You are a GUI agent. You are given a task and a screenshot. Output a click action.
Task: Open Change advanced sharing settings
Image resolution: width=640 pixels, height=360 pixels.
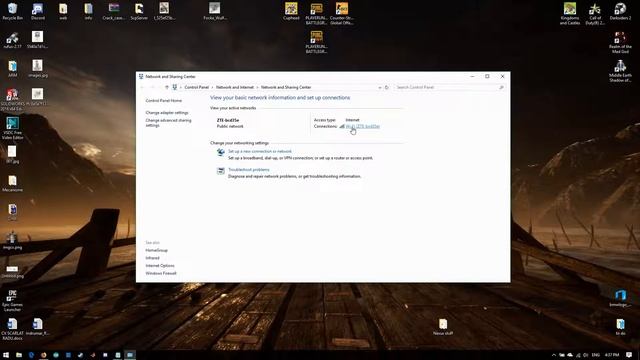click(x=168, y=123)
